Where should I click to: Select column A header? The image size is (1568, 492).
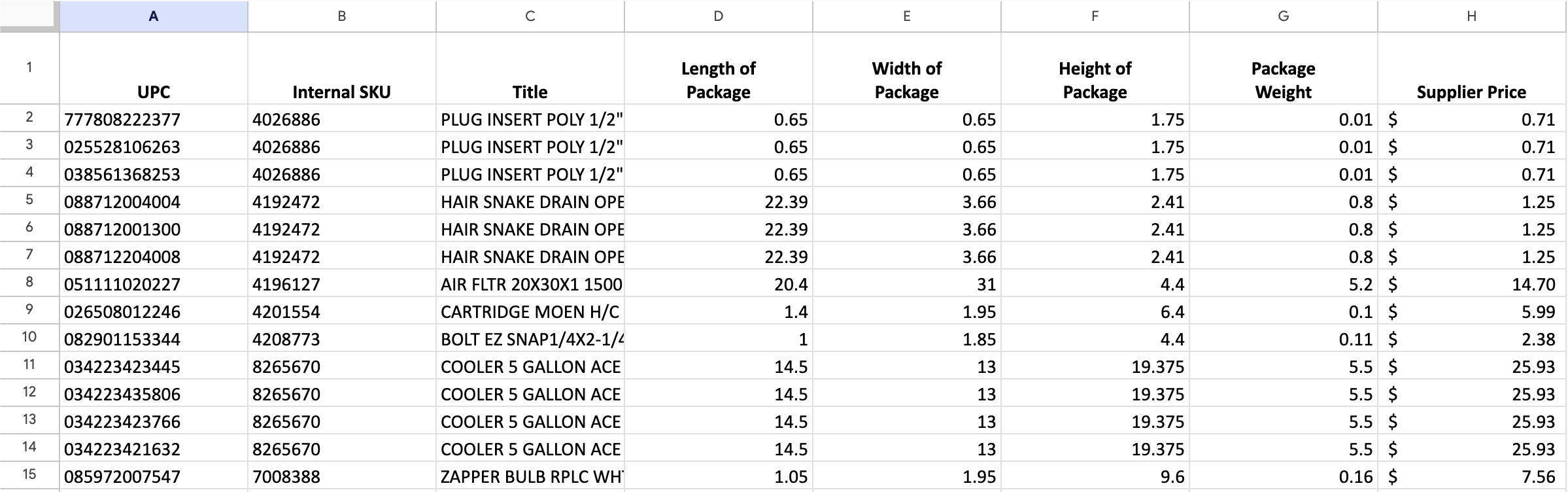pyautogui.click(x=153, y=16)
